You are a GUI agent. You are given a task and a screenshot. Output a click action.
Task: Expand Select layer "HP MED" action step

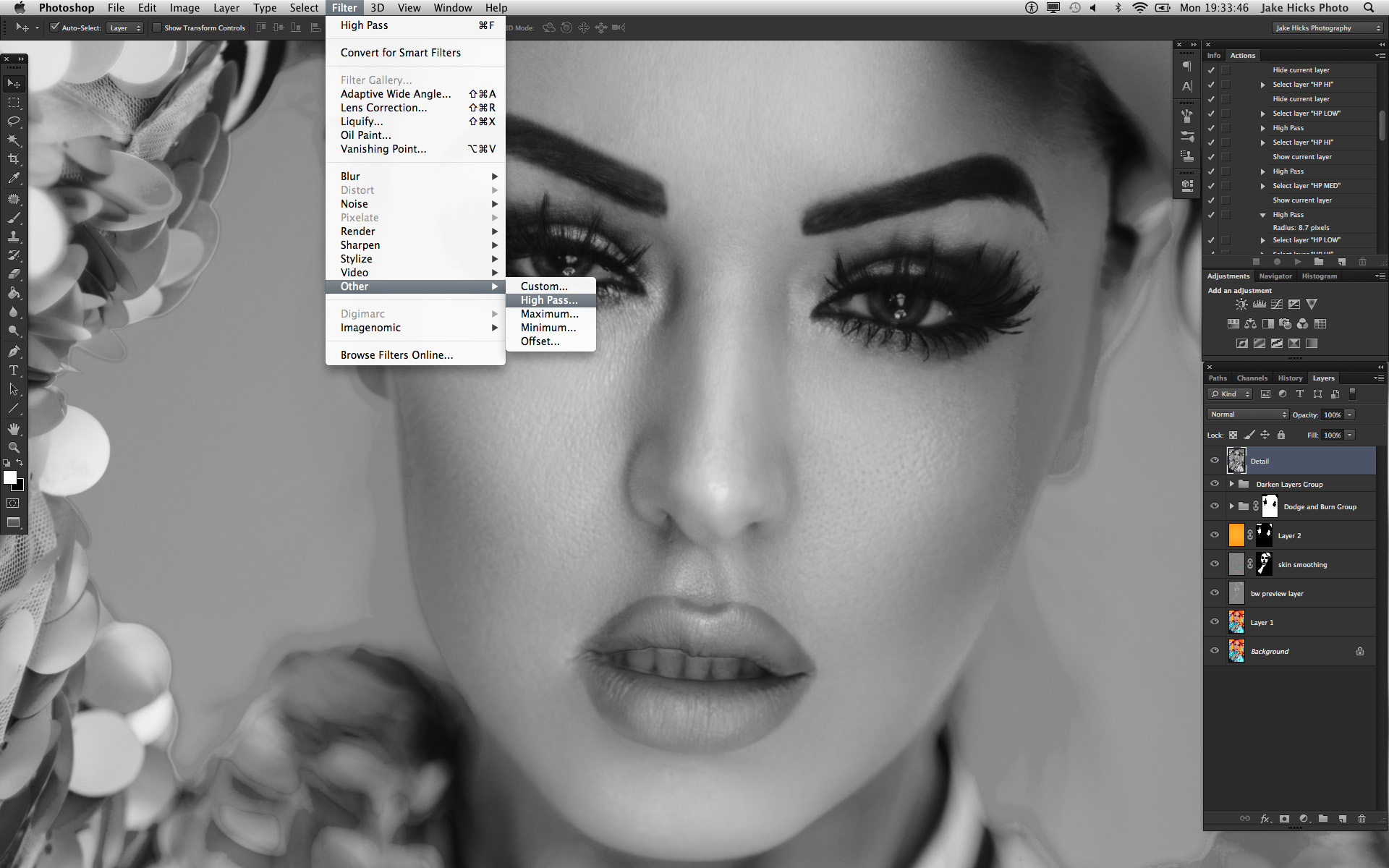pos(1262,186)
